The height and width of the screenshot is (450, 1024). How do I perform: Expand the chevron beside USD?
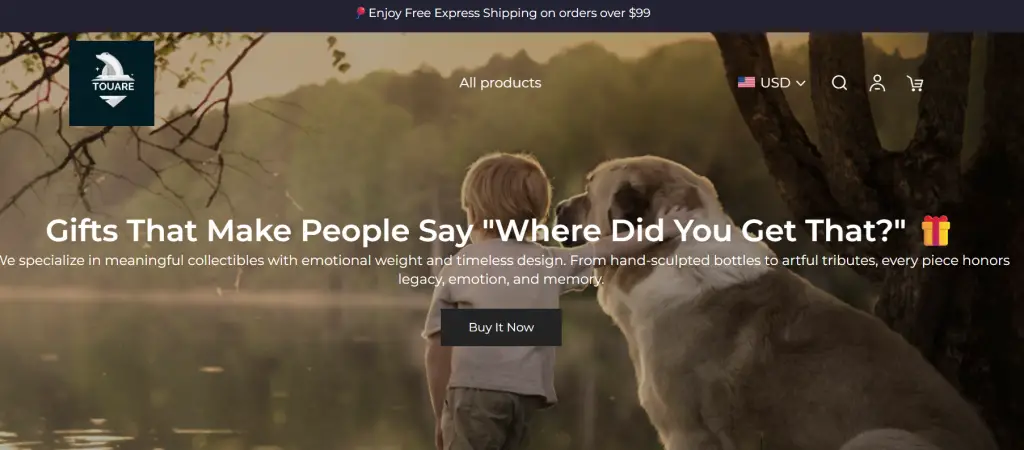pyautogui.click(x=800, y=84)
